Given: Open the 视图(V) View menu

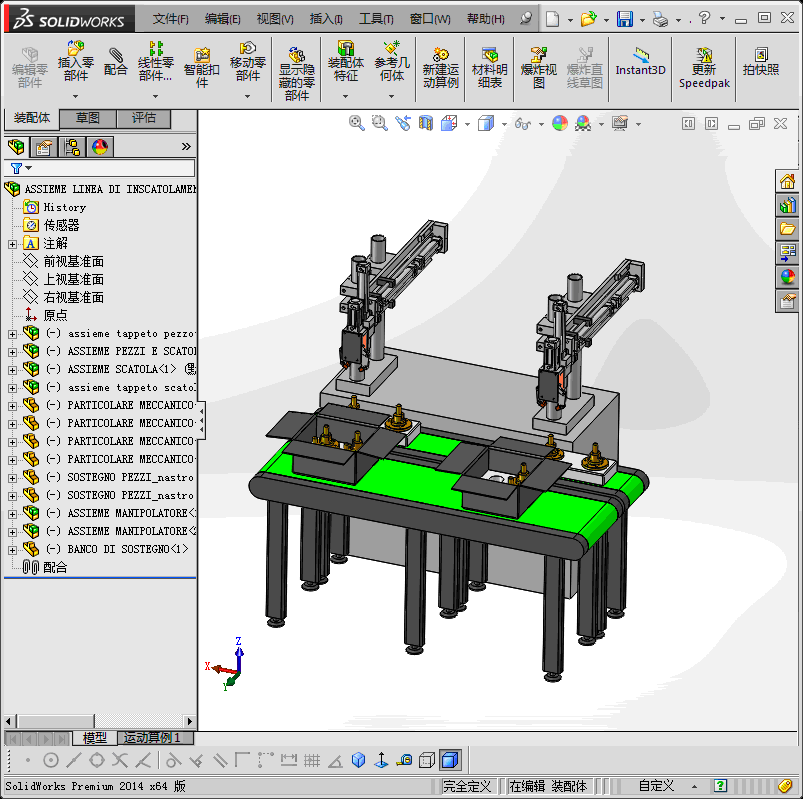Looking at the screenshot, I should click(275, 19).
